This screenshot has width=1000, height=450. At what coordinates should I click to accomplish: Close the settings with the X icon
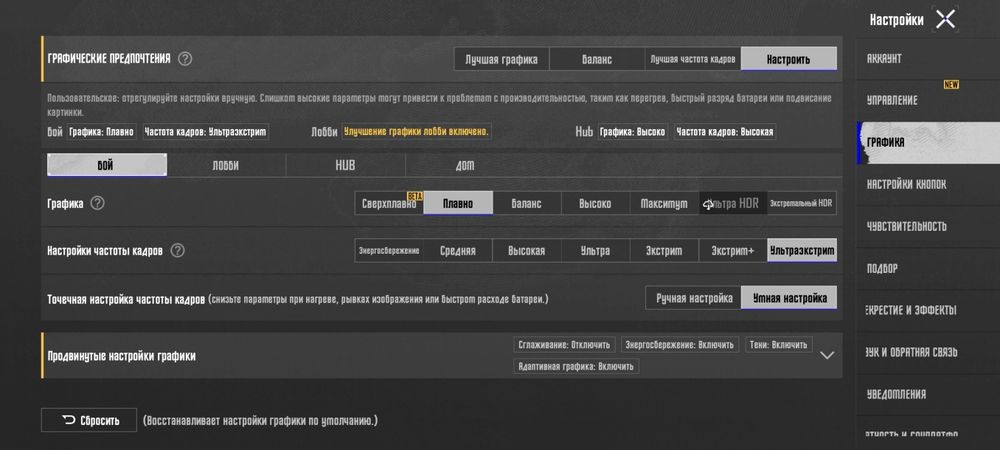[x=945, y=19]
